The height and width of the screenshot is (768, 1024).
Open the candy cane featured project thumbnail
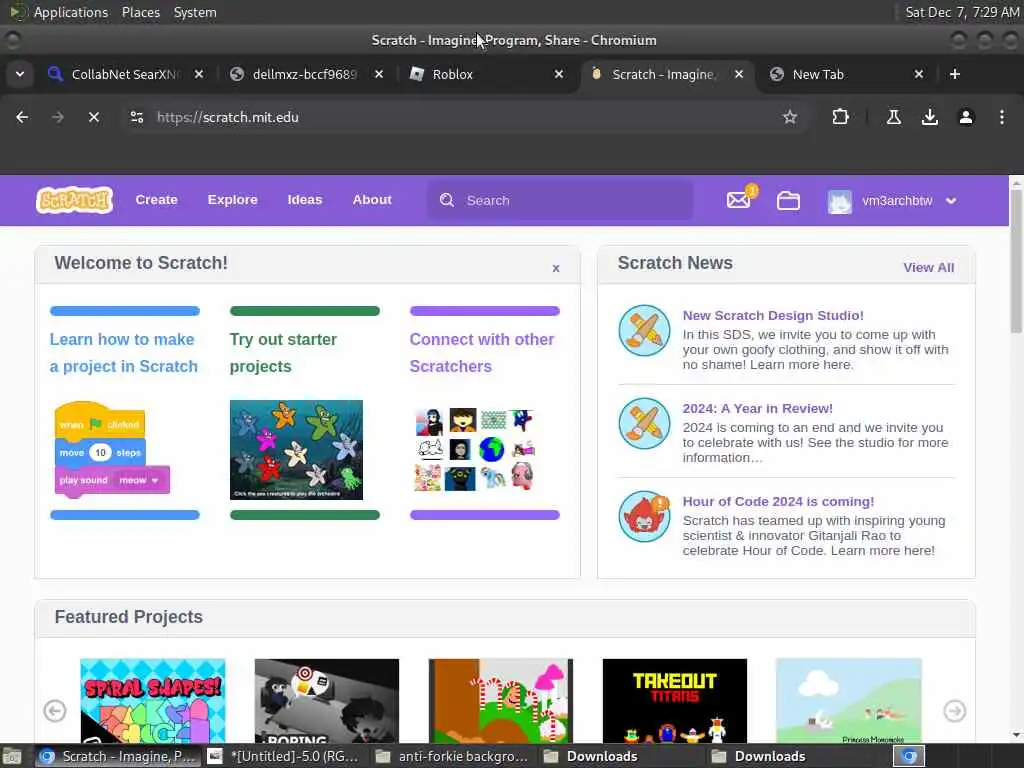pyautogui.click(x=501, y=701)
